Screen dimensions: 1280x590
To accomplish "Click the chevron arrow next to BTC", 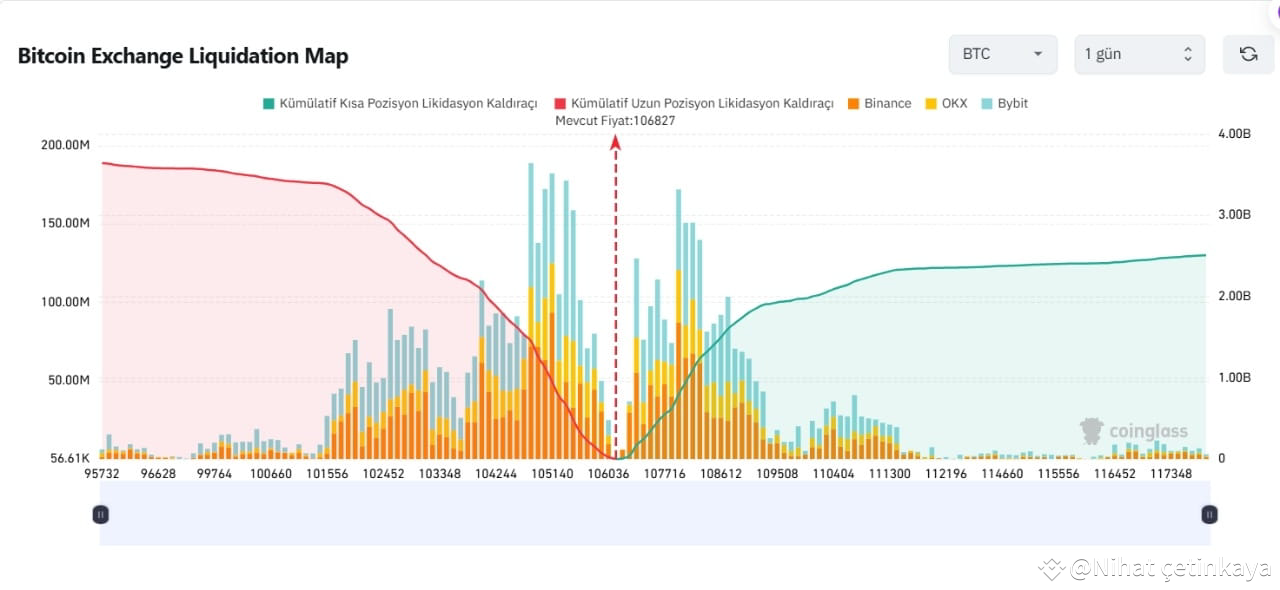I will click(1038, 55).
